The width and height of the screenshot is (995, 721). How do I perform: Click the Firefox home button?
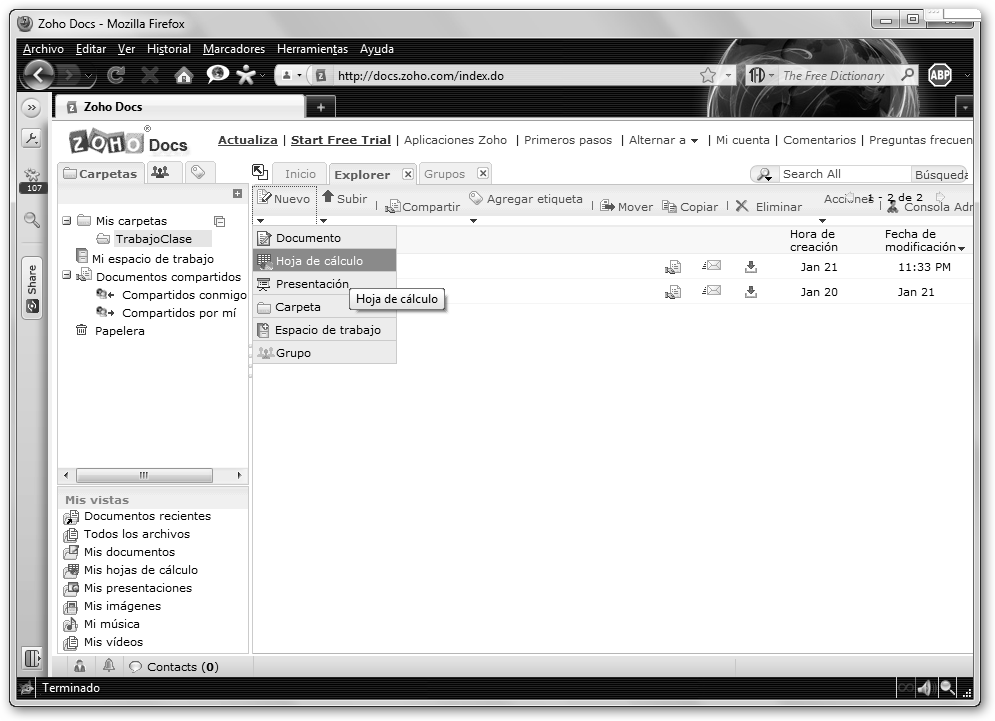(183, 76)
